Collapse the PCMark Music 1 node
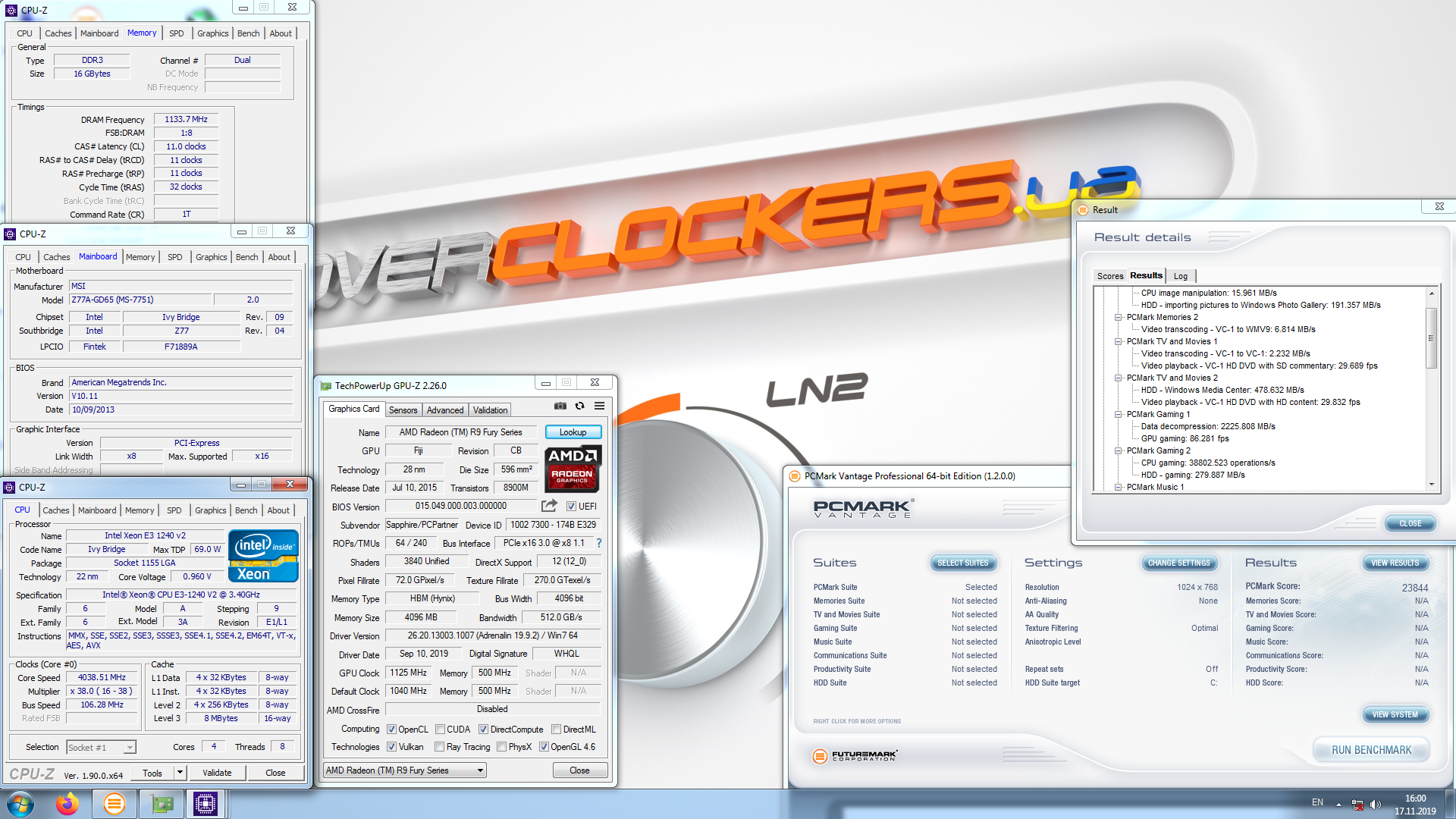 pyautogui.click(x=1118, y=488)
